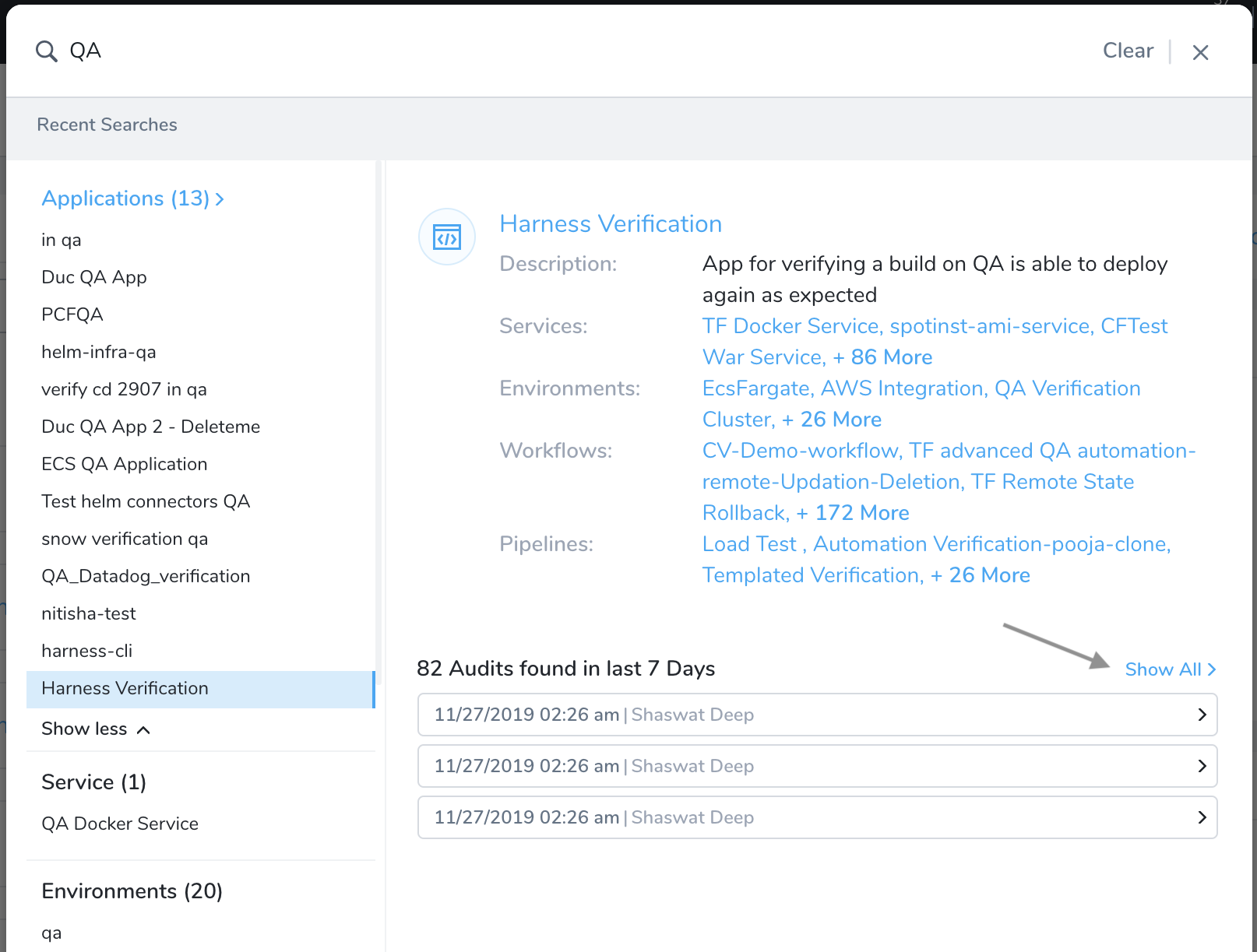Screen dimensions: 1257x952
Task: Collapse list with Show less
Action: pos(96,729)
